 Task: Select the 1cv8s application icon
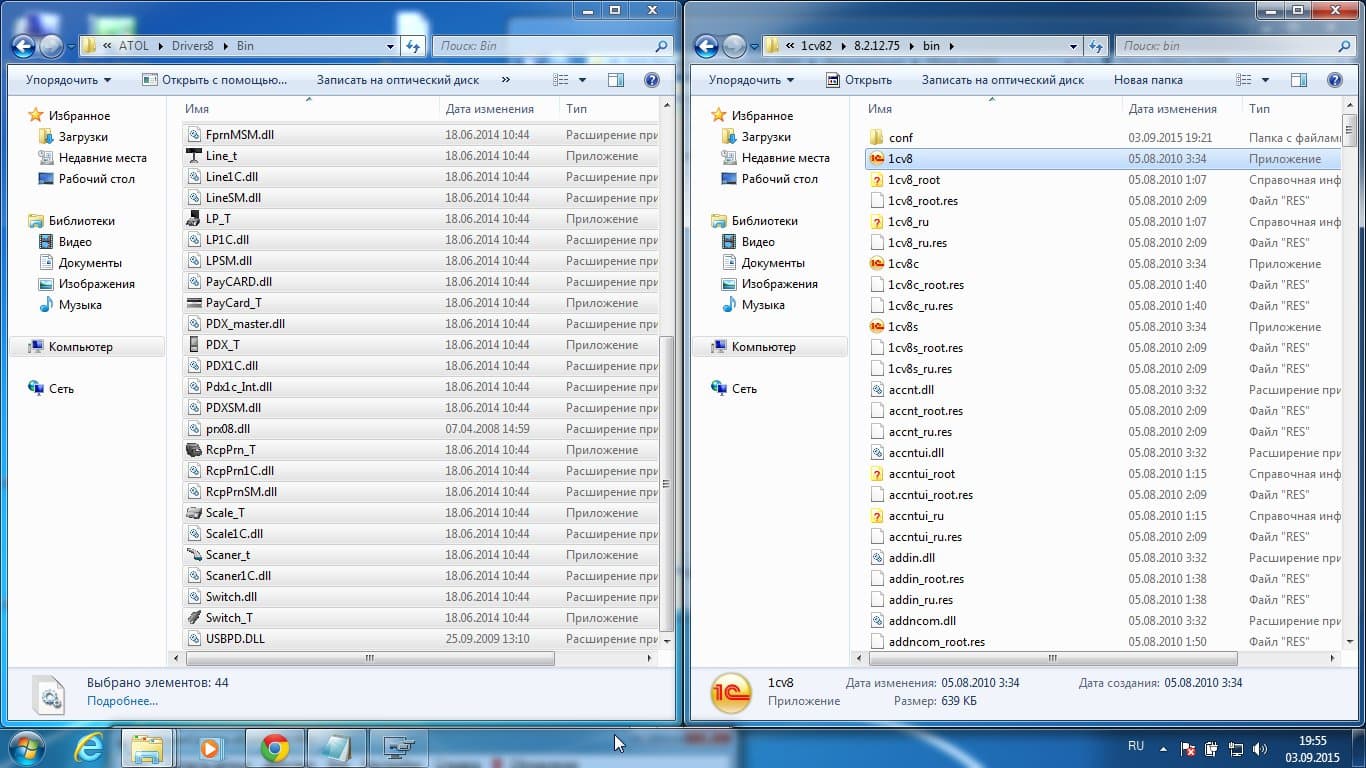(877, 327)
